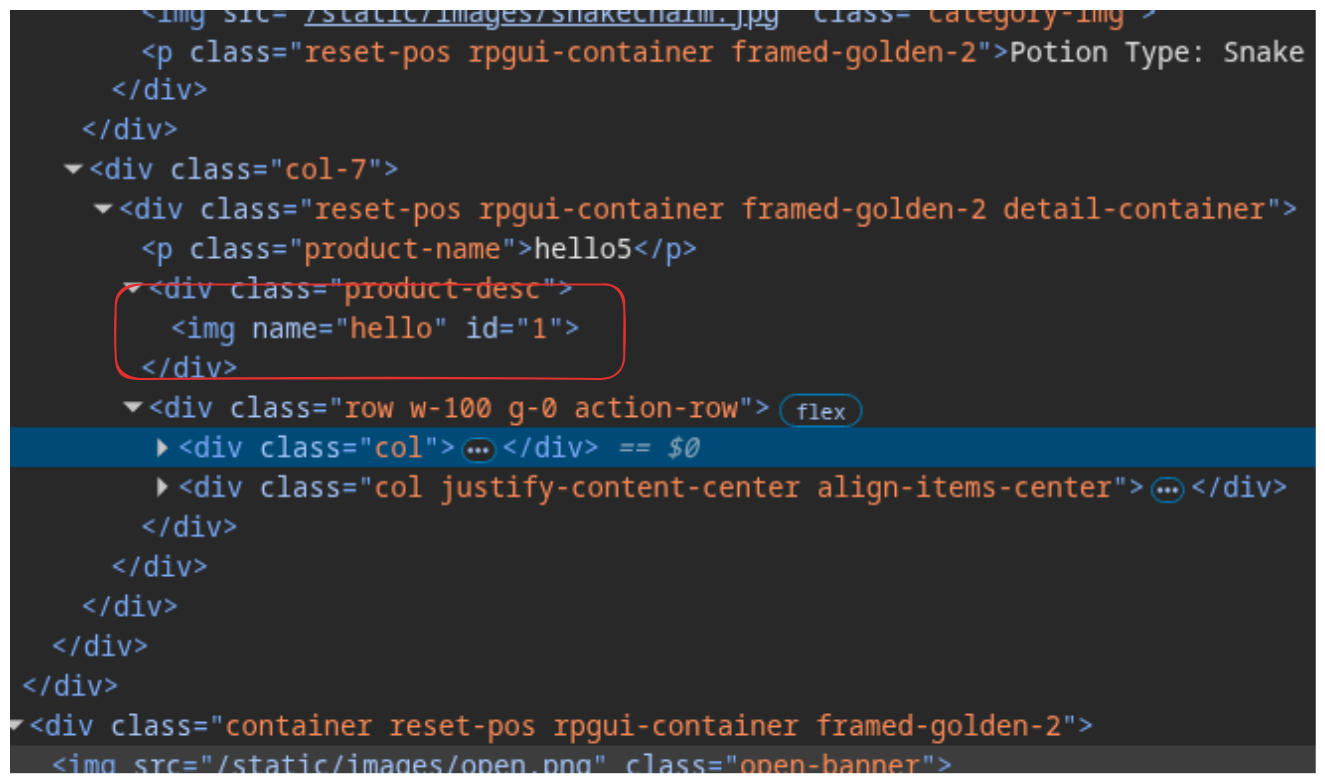Select the highlighted col div row
This screenshot has height=783, width=1325.
(662, 447)
